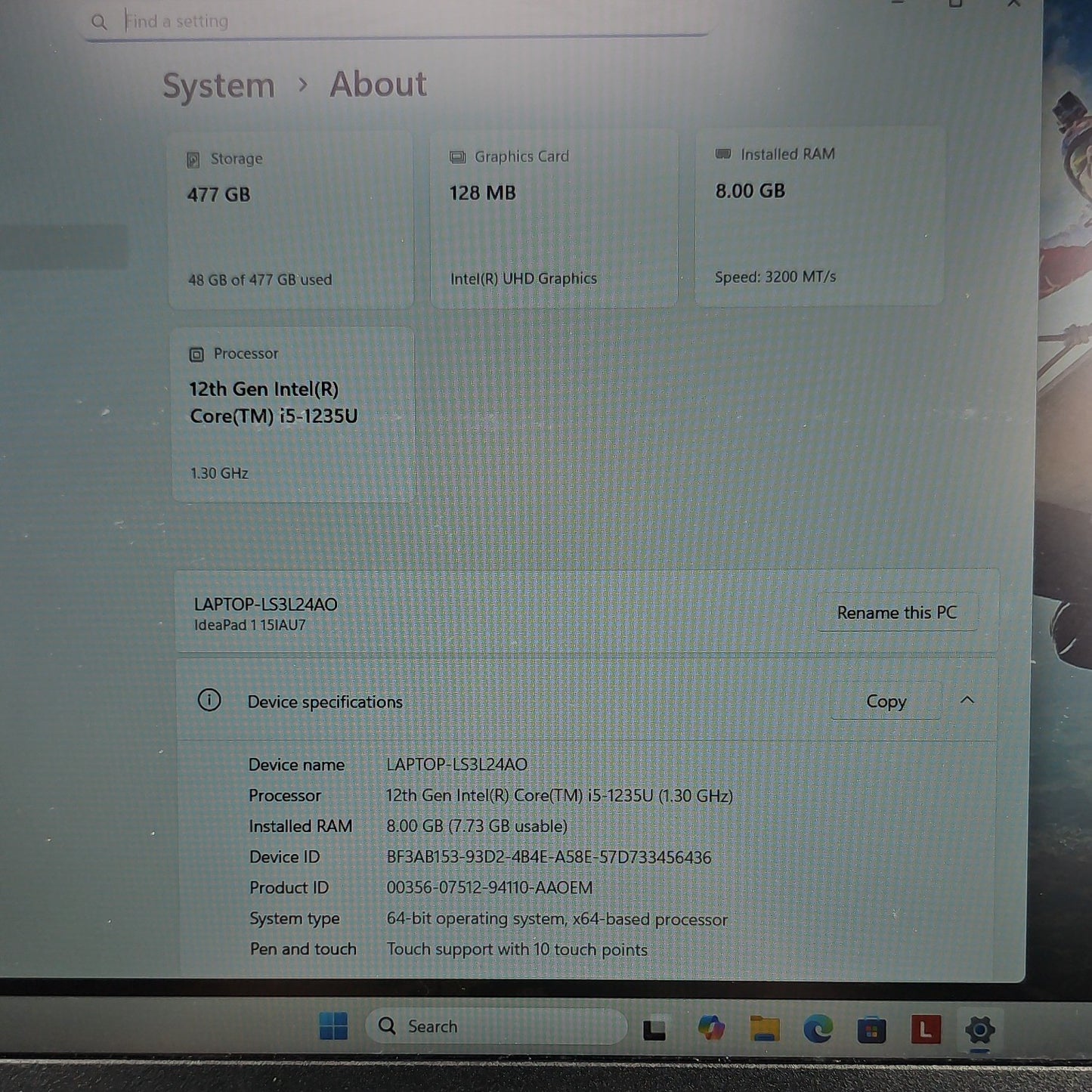Select the 8.00 GB RAM value
1092x1092 pixels.
pos(750,191)
